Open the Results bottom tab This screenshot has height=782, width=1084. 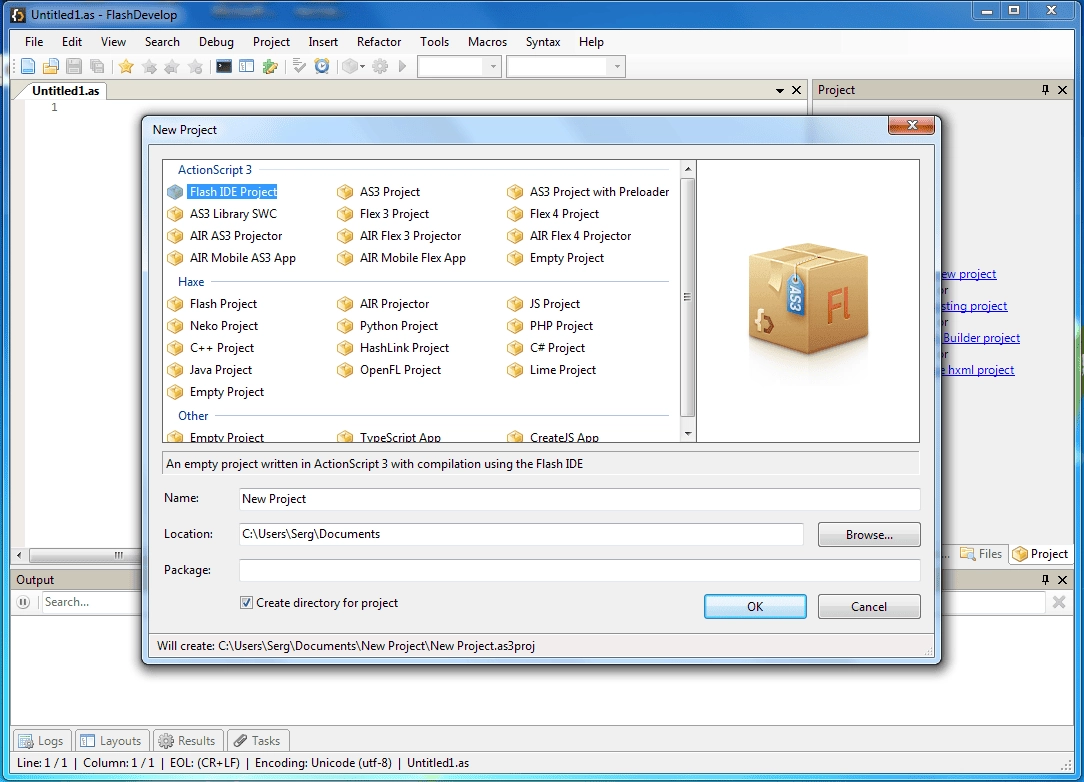(187, 741)
